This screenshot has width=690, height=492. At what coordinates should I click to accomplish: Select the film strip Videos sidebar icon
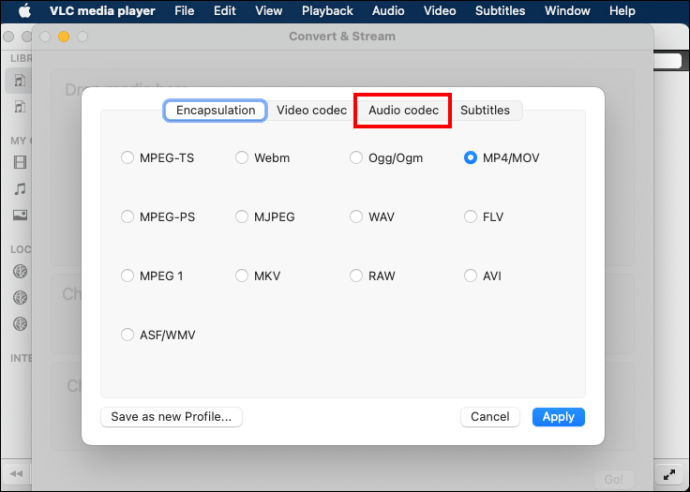[20, 162]
